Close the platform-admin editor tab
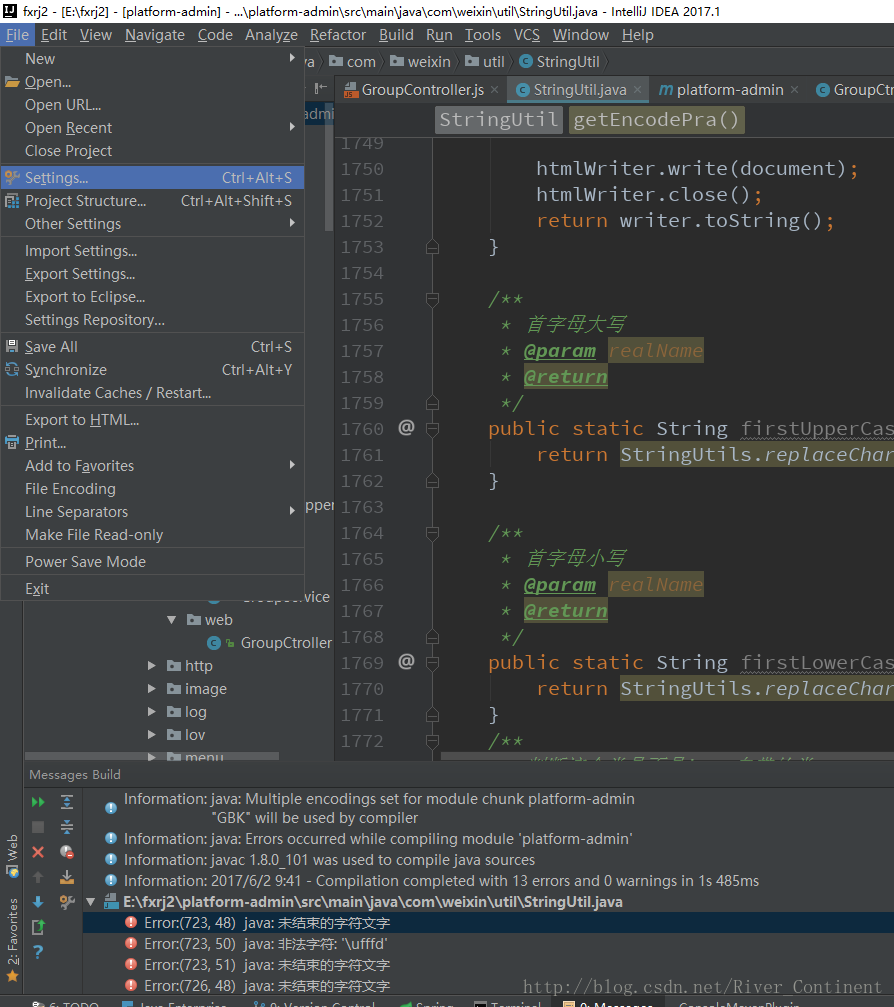The height and width of the screenshot is (1007, 894). [x=794, y=89]
